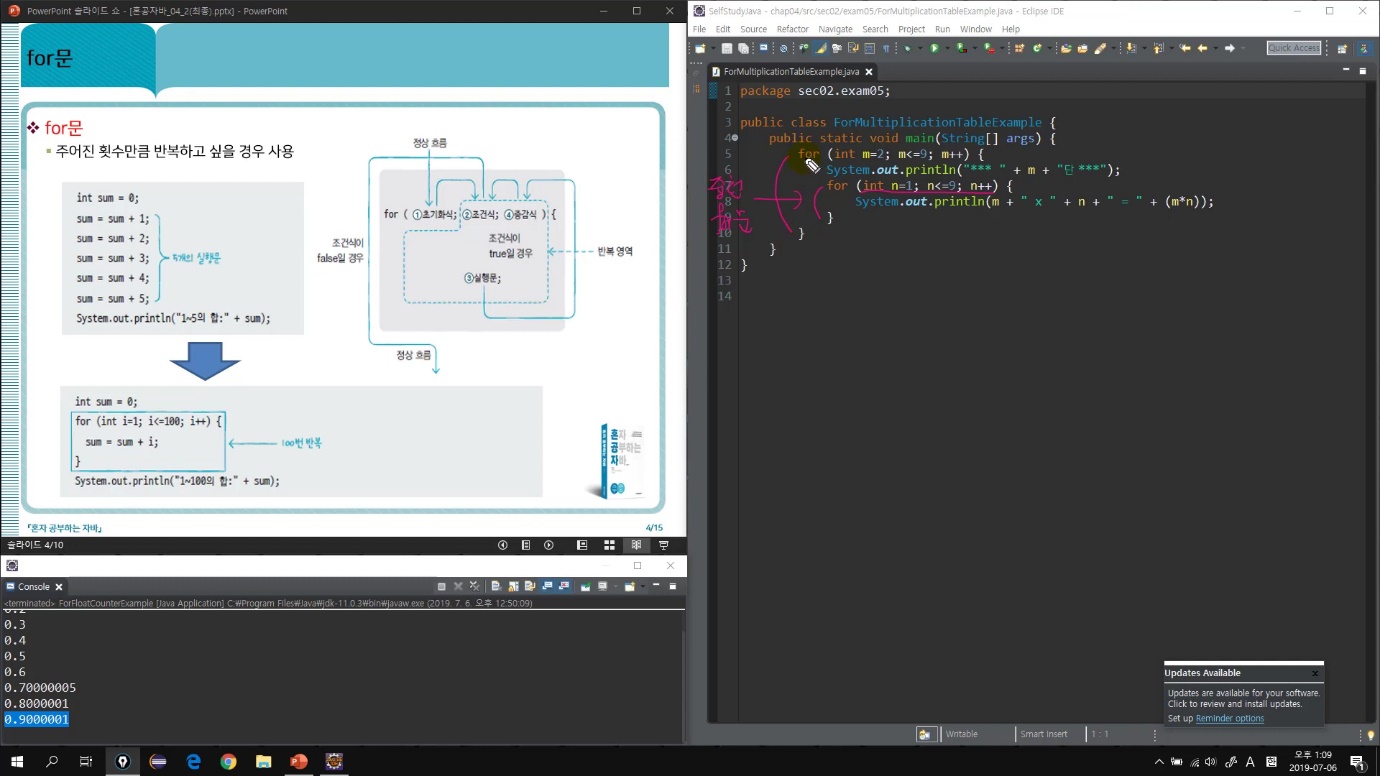Open PowerPoint from the Windows taskbar
1380x776 pixels.
tap(298, 762)
